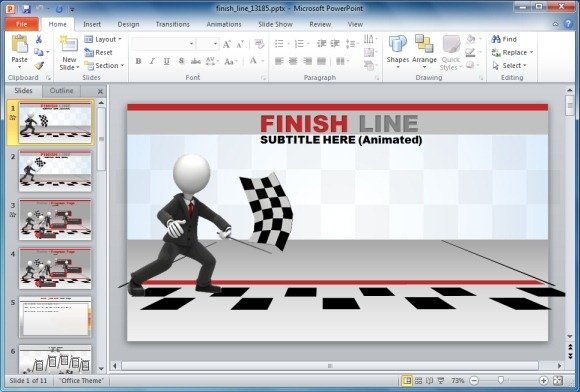Open the Layout dropdown
Viewport: 580px width, 392px height.
click(x=103, y=39)
